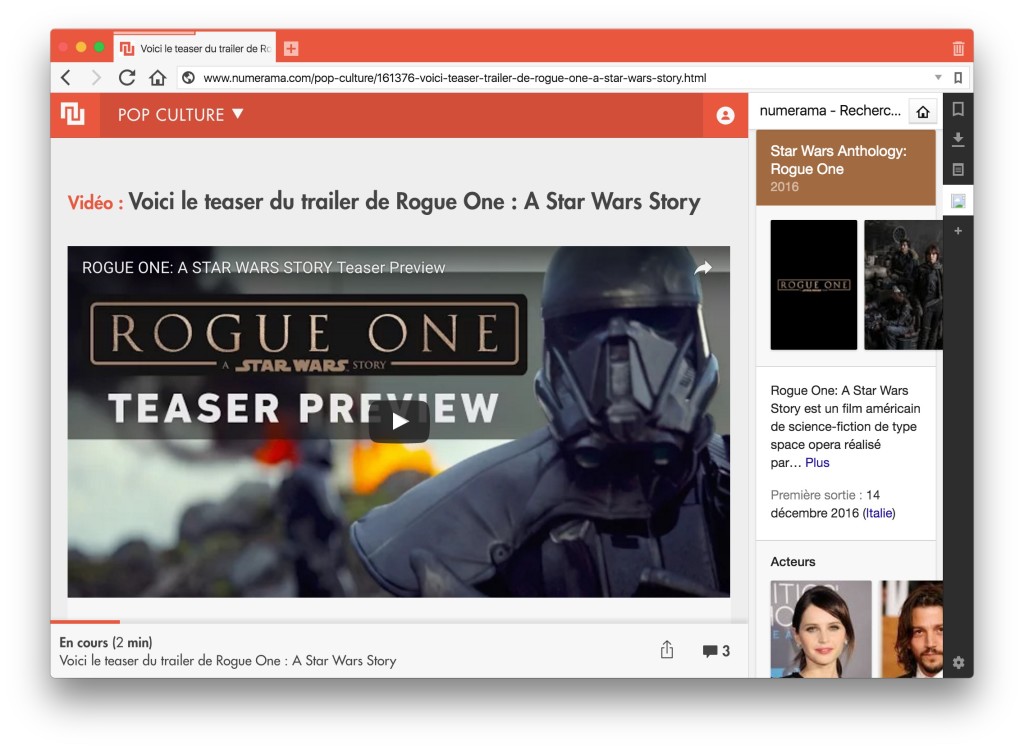Image resolution: width=1024 pixels, height=750 pixels.
Task: Click the Italie link
Action: coord(878,513)
